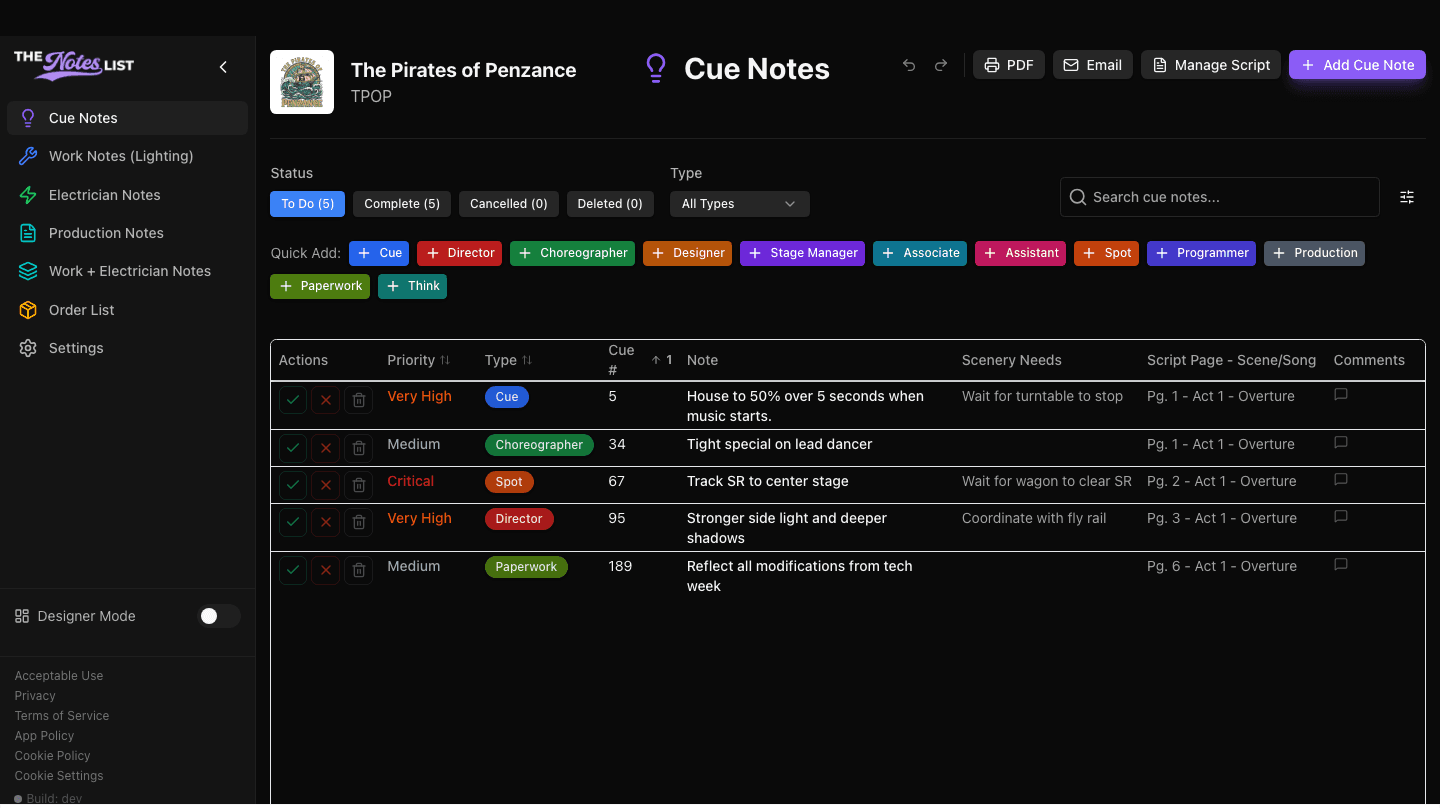Filter by Cancelled (0) status
The height and width of the screenshot is (808, 1440).
point(509,204)
